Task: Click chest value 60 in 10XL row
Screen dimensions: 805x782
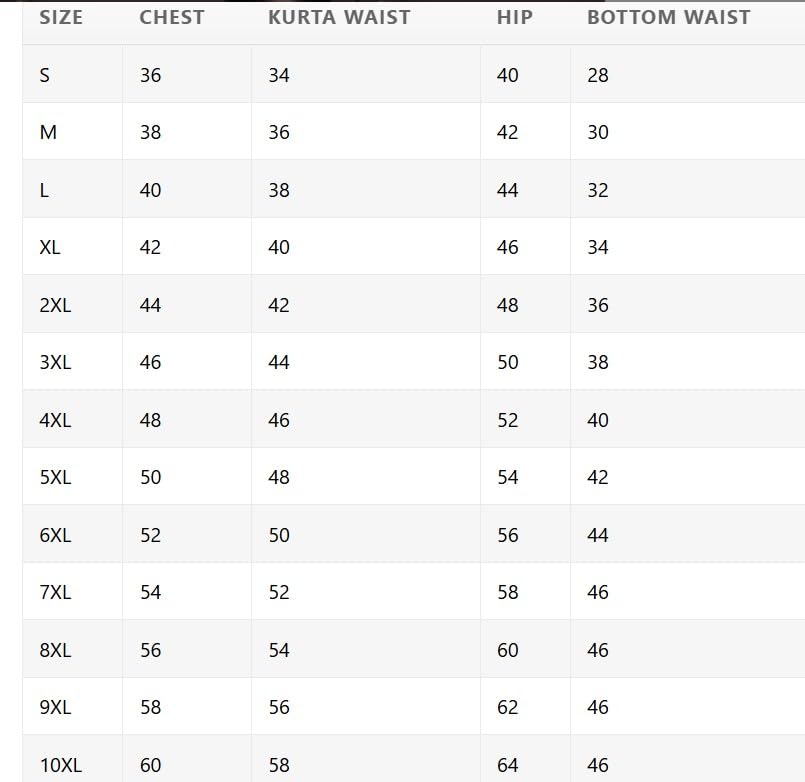Action: pyautogui.click(x=150, y=766)
